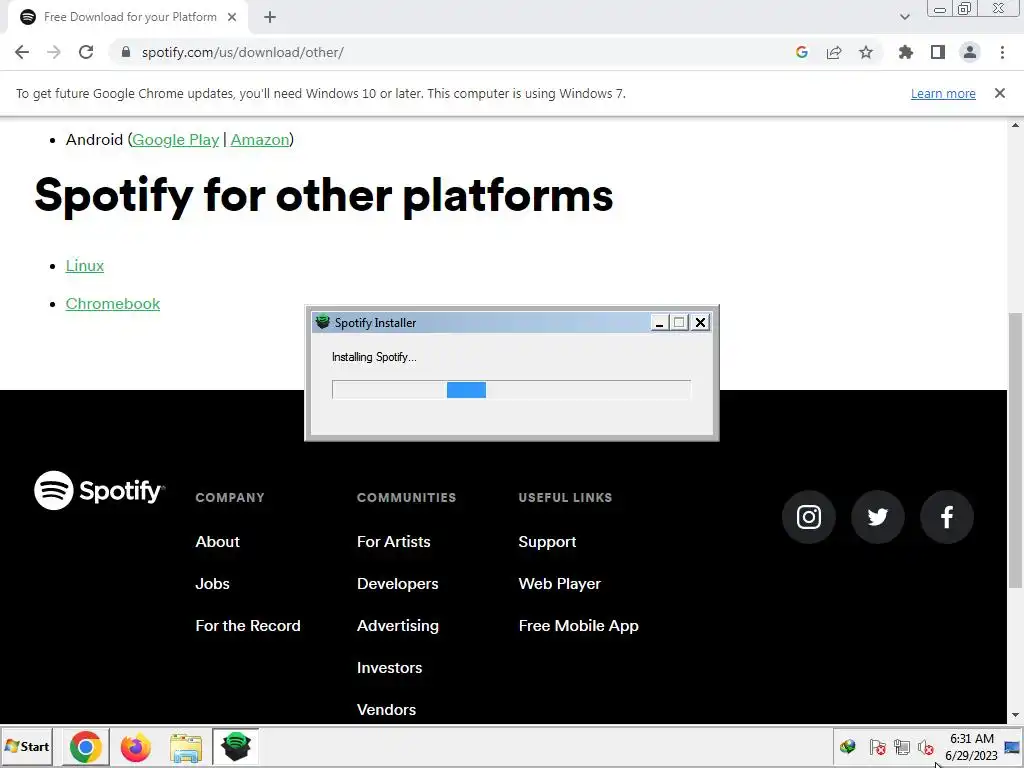Minimize the Spotify Installer dialog
Viewport: 1024px width, 768px height.
point(660,322)
